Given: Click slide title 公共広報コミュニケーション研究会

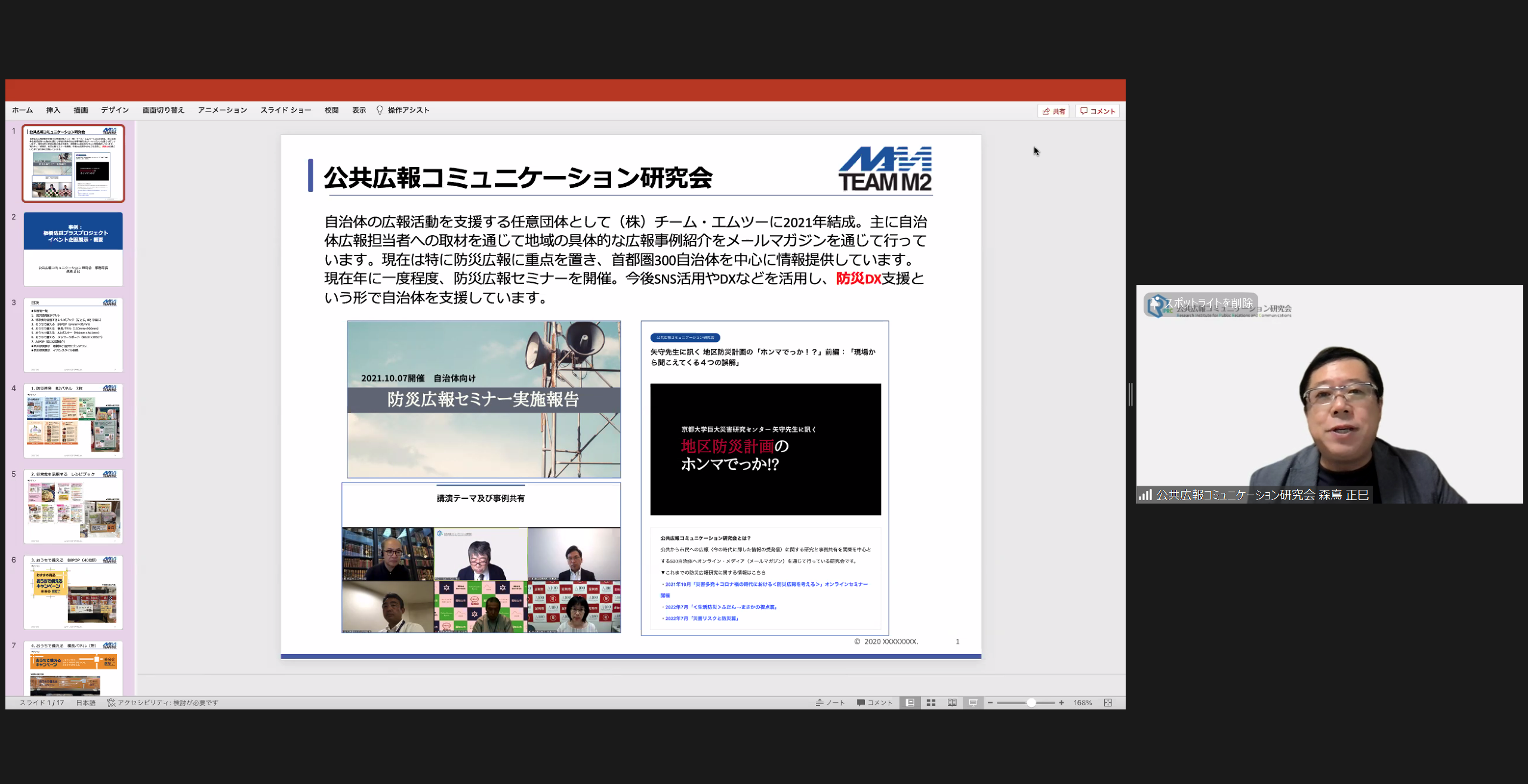Looking at the screenshot, I should point(518,177).
